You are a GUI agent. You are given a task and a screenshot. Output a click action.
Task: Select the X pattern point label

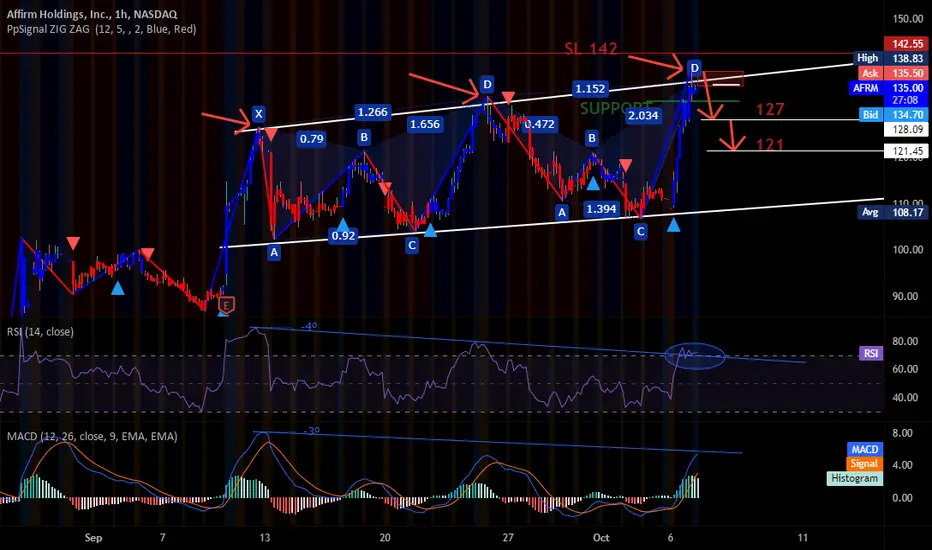point(258,114)
